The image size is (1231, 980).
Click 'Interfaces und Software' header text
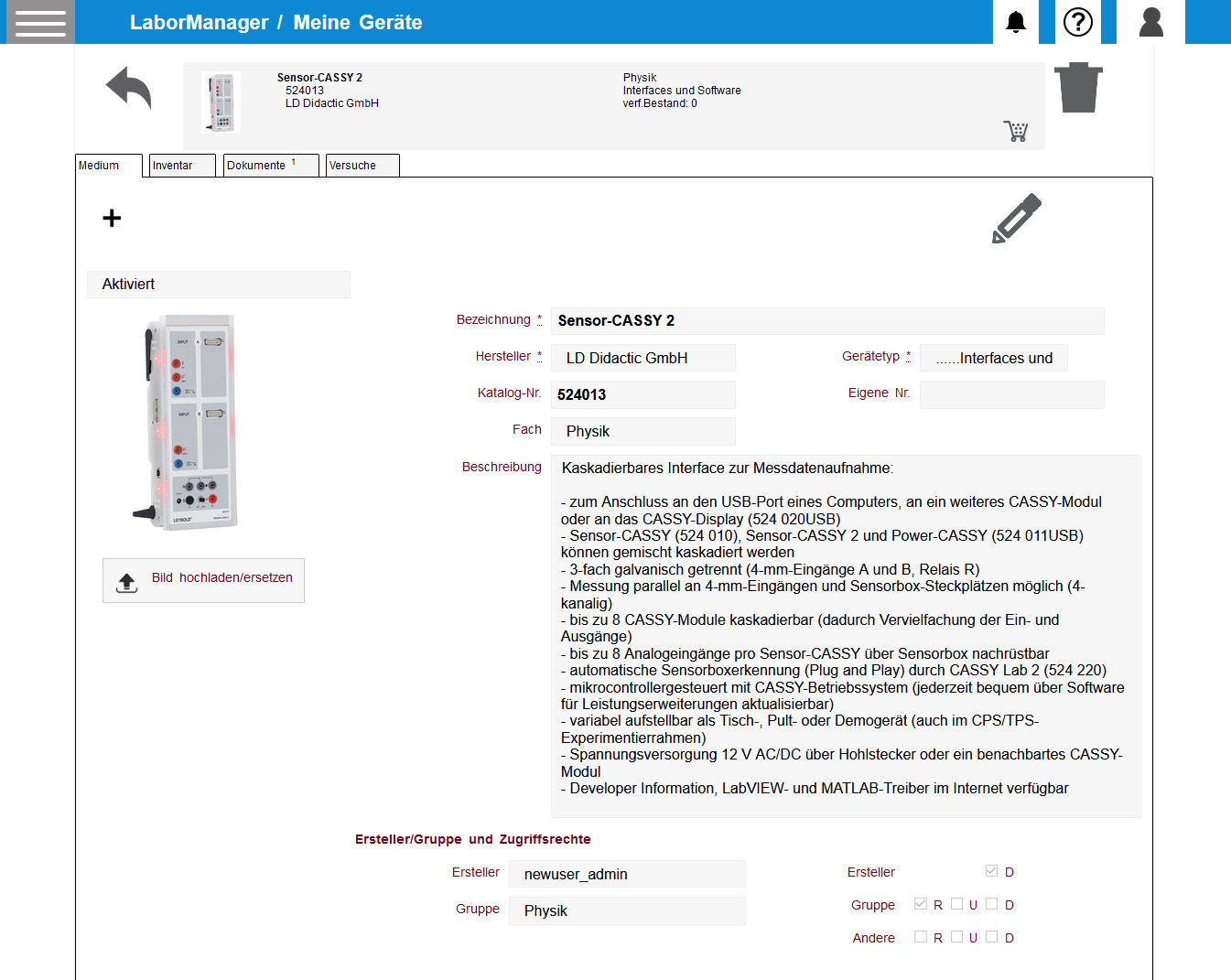(682, 91)
